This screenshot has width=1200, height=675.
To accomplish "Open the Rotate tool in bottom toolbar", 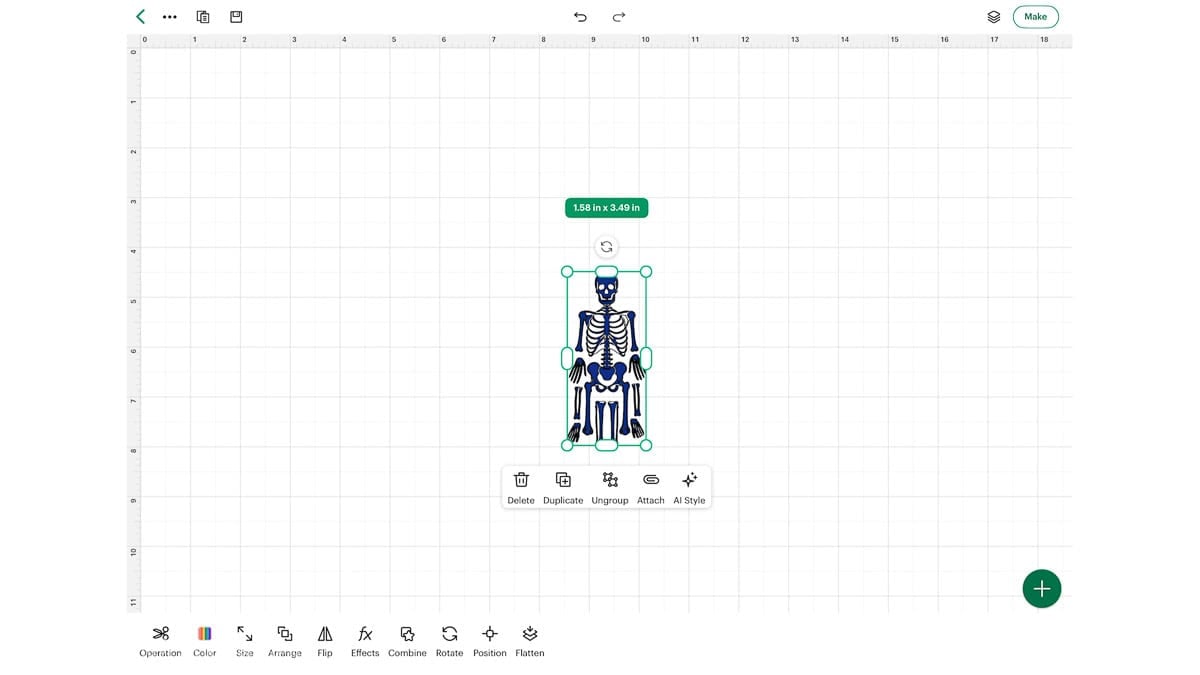I will click(x=450, y=641).
